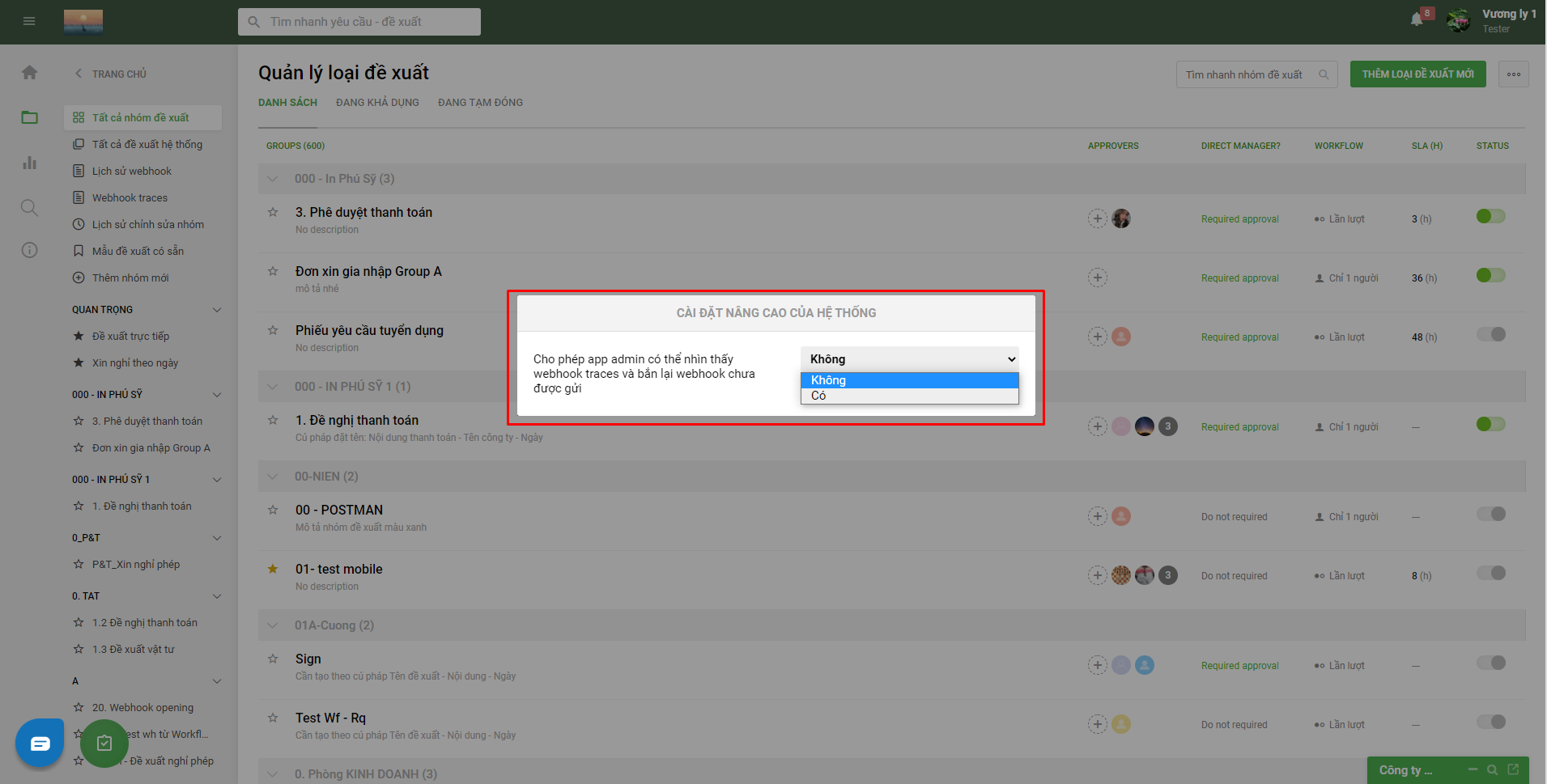Open the Không dropdown in the dialog

point(909,359)
